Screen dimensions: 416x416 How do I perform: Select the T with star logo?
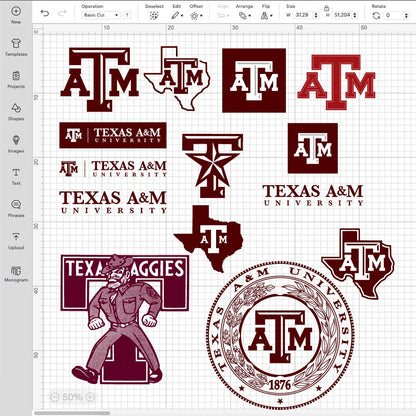click(212, 166)
